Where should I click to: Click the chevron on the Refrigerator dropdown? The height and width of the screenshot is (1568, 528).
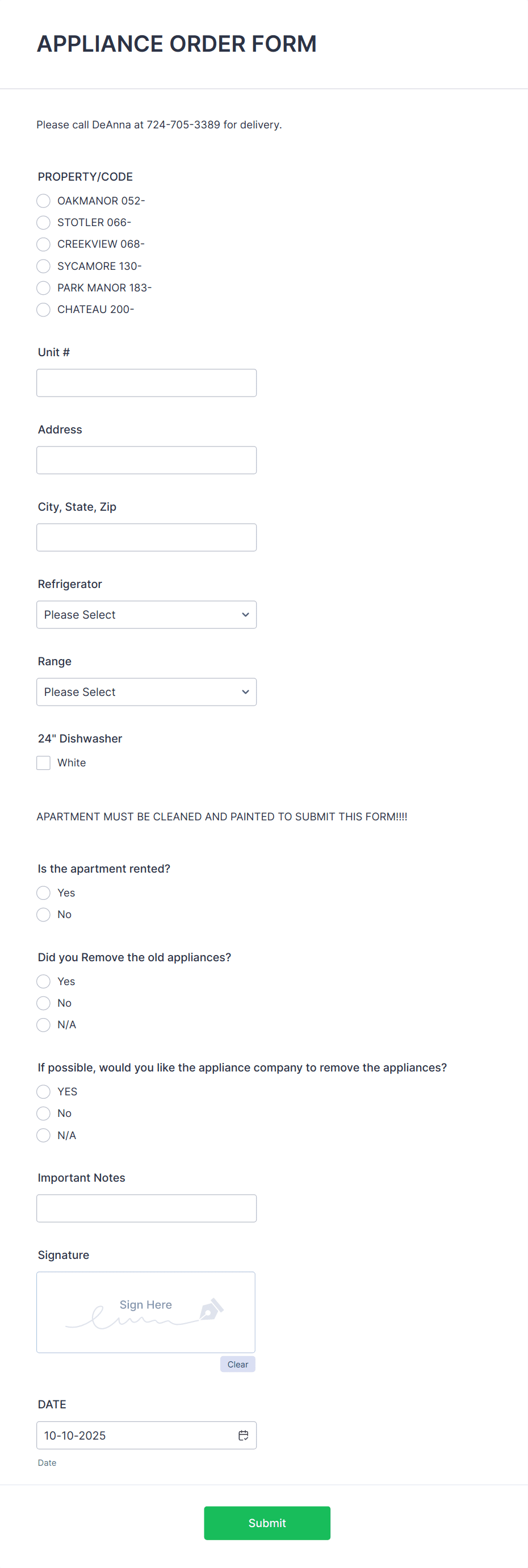click(x=245, y=614)
